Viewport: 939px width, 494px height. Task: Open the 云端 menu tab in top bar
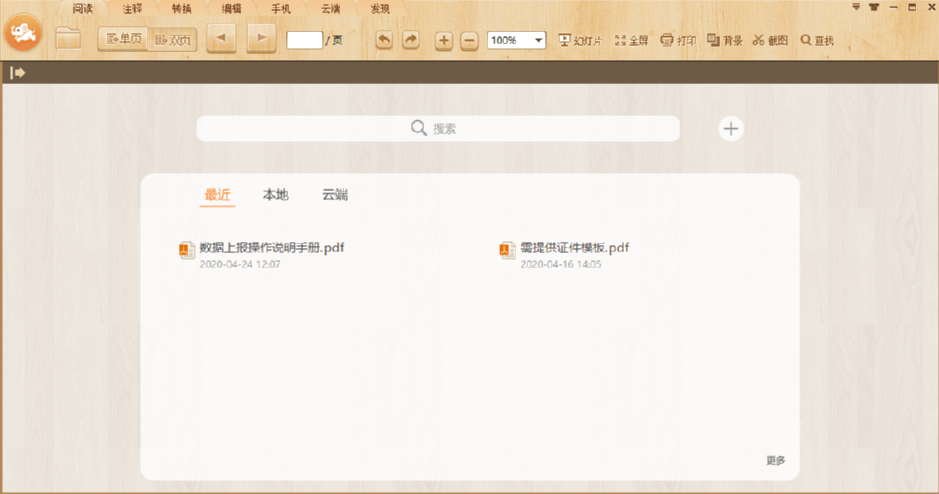tap(331, 8)
